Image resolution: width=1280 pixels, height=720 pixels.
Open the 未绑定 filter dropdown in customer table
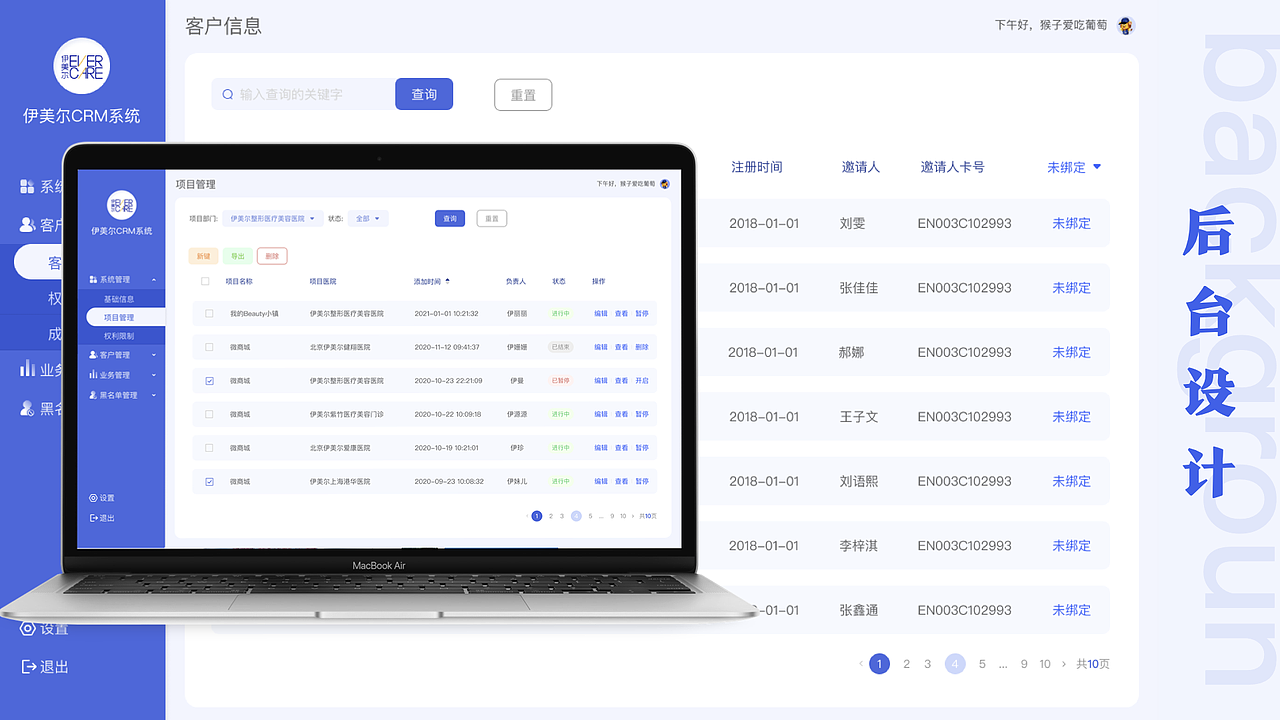coord(1074,167)
